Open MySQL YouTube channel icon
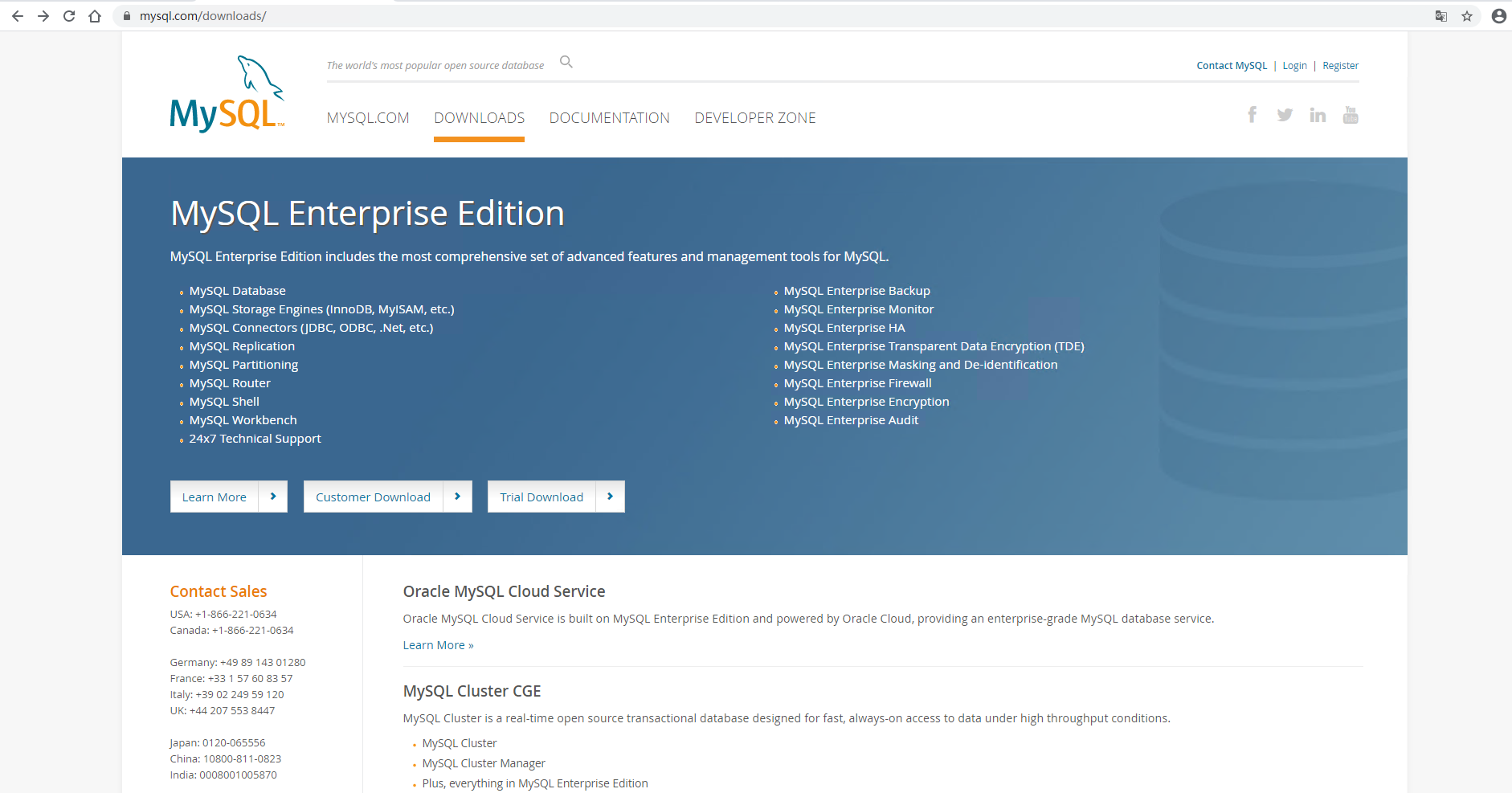The height and width of the screenshot is (793, 1512). [x=1351, y=115]
